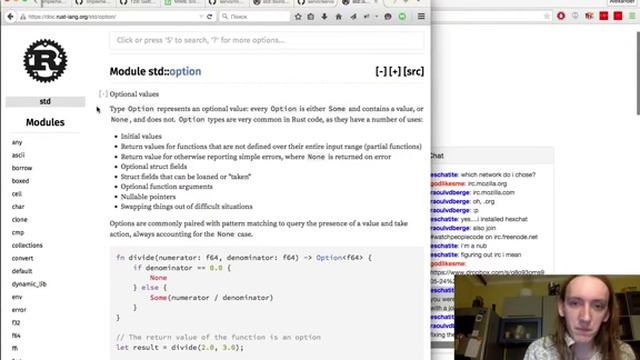Image resolution: width=640 pixels, height=360 pixels.
Task: Open the 'any' module in the sidebar
Action: click(x=17, y=142)
